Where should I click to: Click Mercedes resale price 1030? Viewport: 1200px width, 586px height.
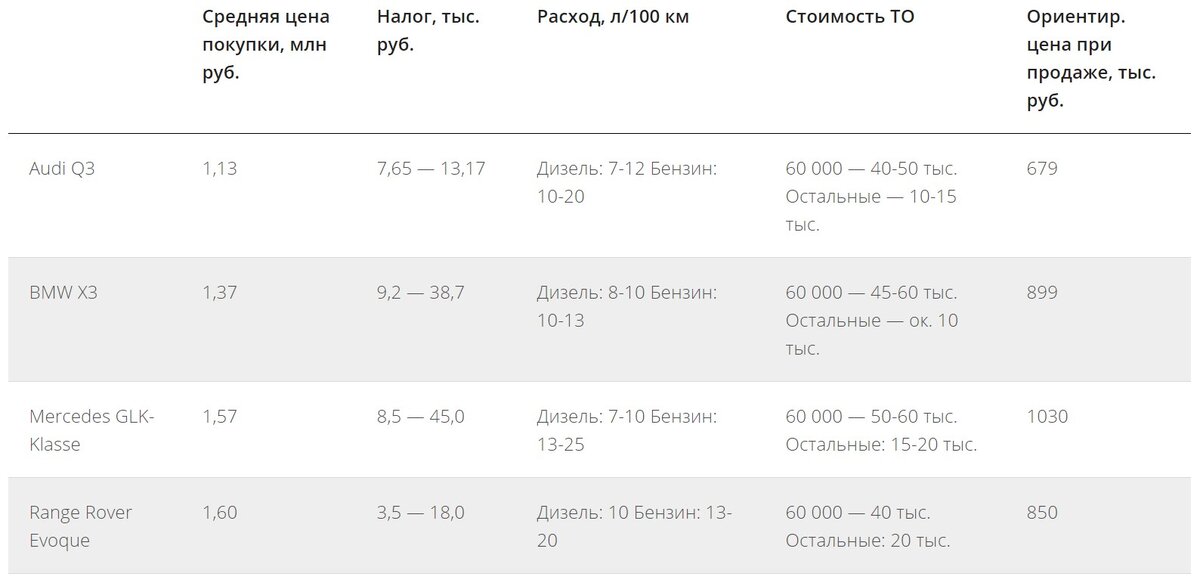pos(1047,416)
